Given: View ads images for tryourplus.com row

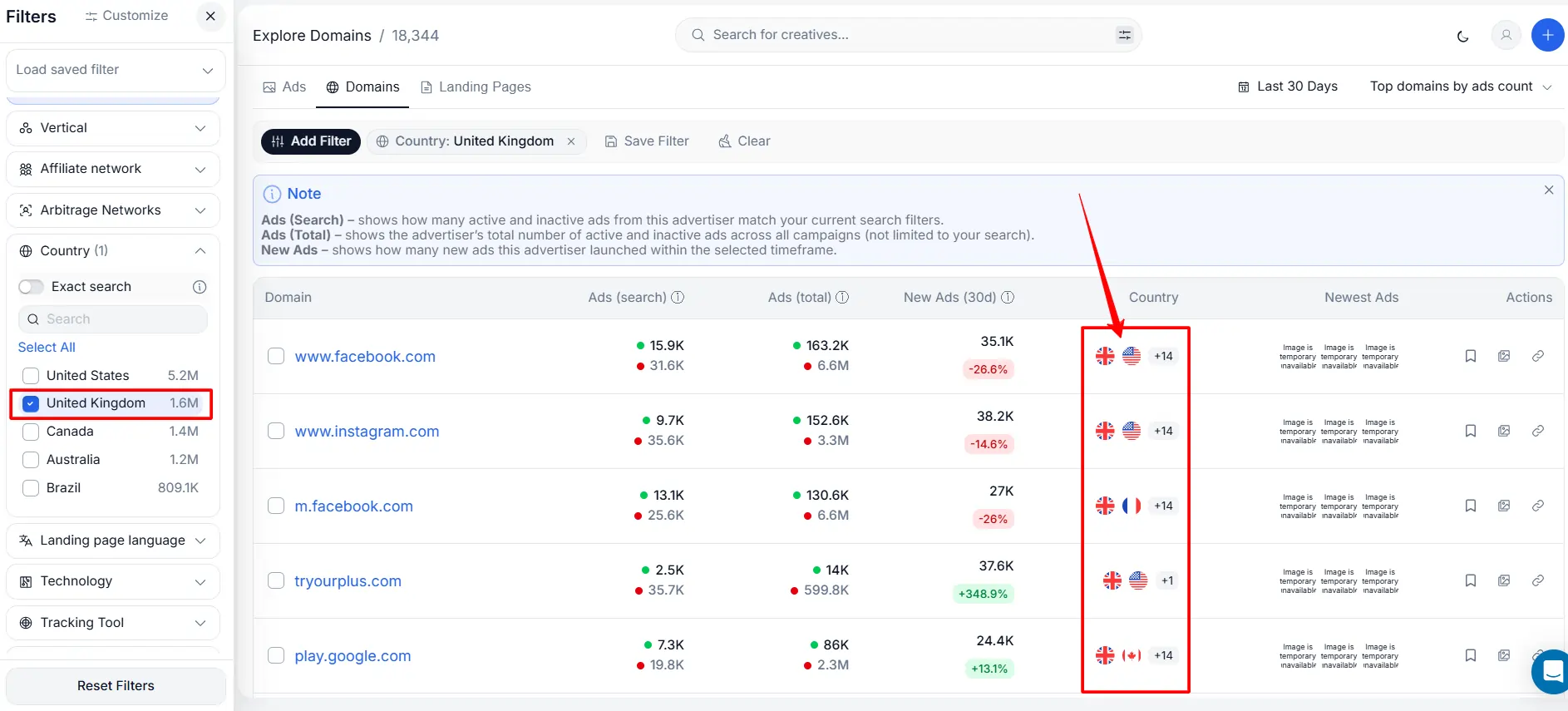Looking at the screenshot, I should click(1504, 581).
